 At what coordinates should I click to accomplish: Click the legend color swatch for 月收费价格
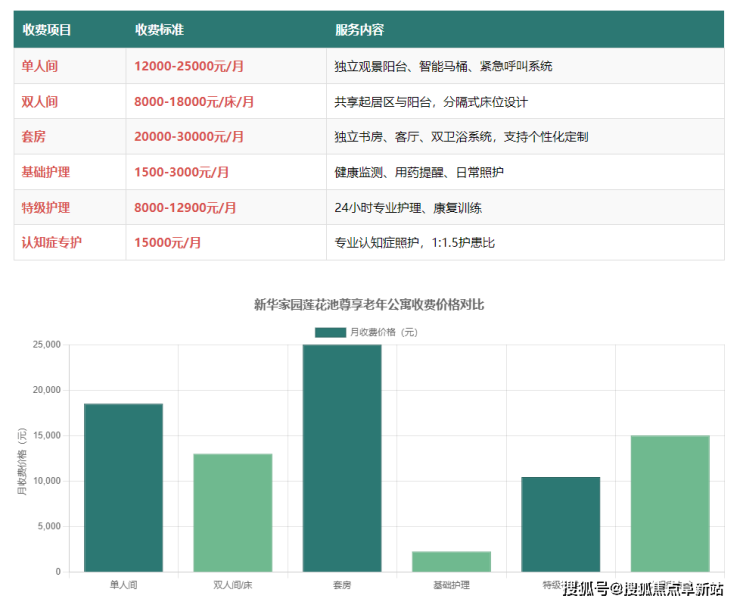[x=329, y=332]
